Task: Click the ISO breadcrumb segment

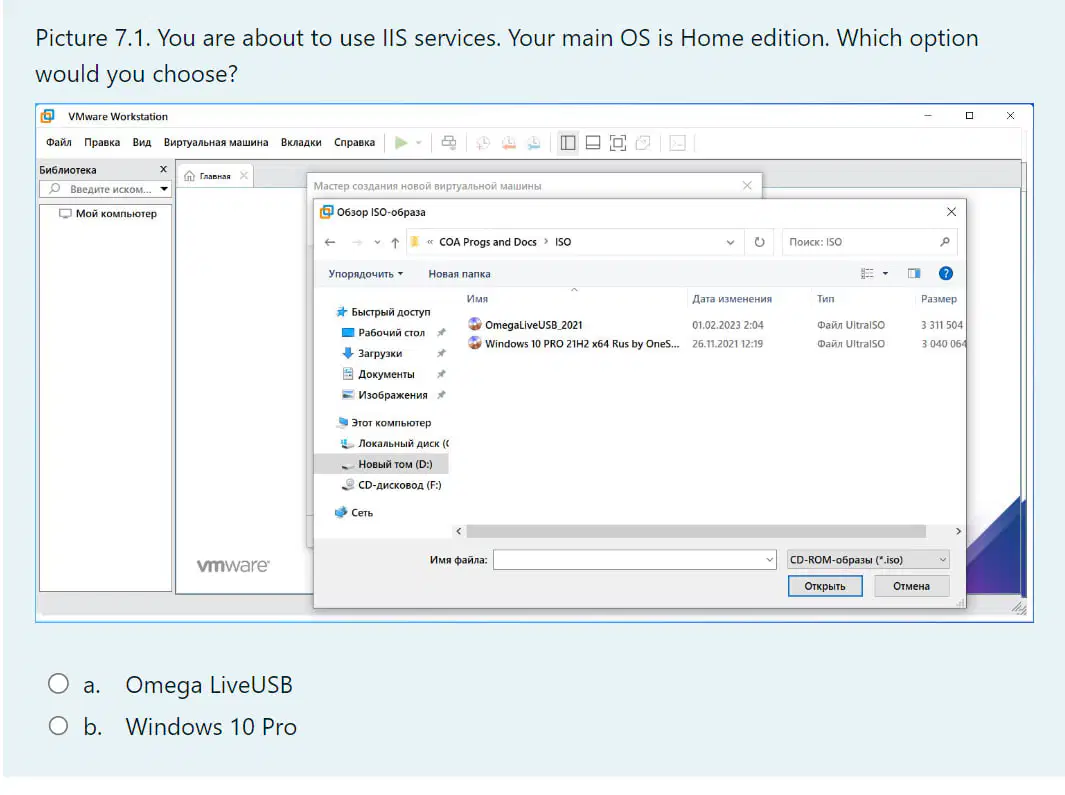Action: (x=563, y=242)
